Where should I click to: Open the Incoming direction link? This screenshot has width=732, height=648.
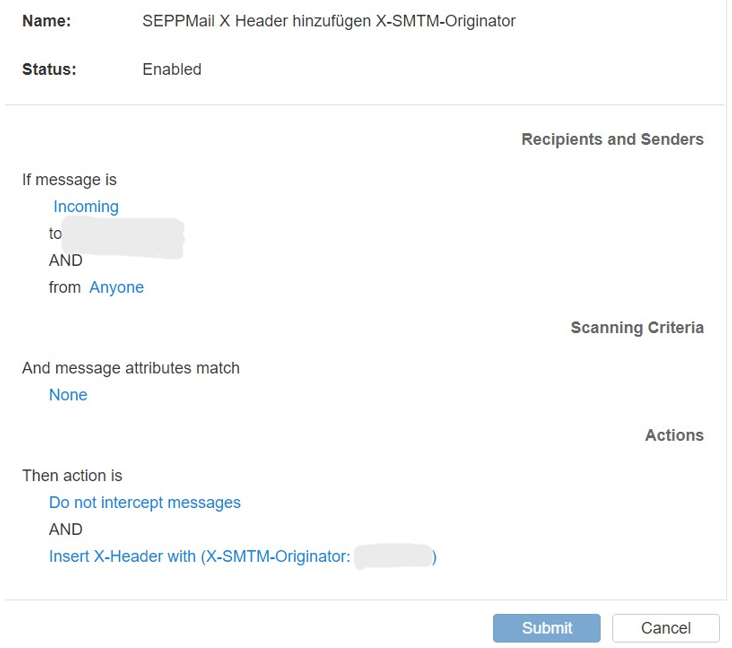[x=86, y=206]
